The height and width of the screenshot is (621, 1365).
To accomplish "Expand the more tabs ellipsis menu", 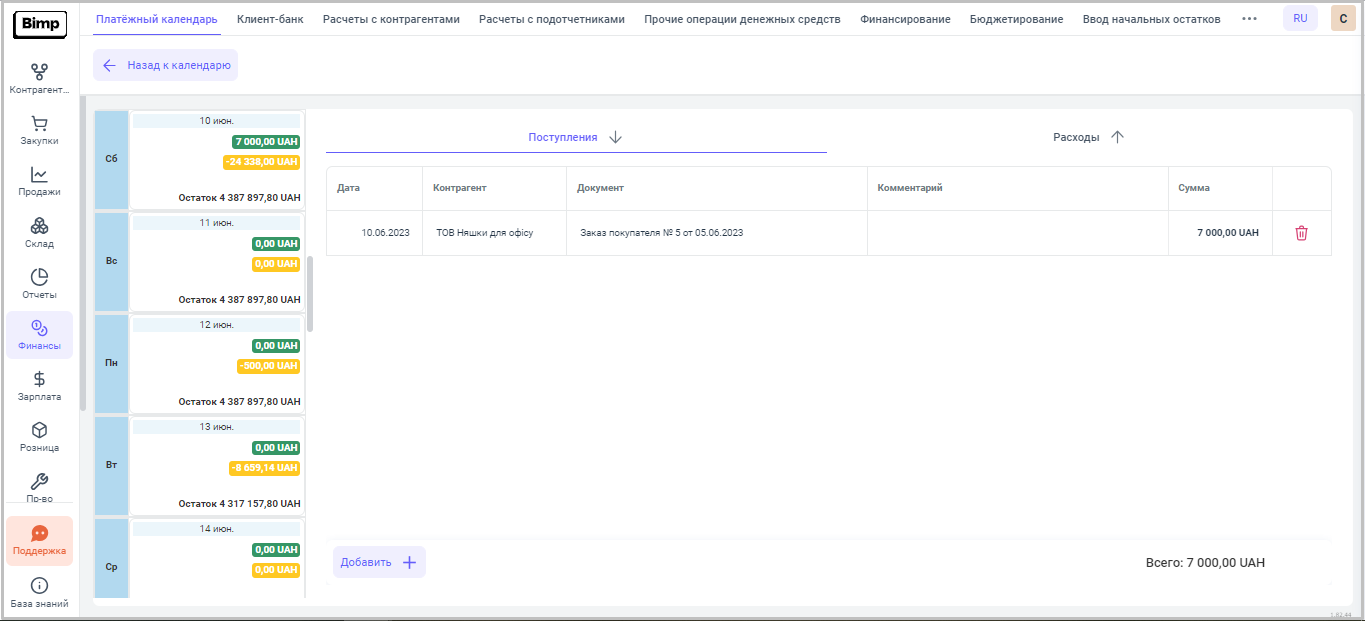I will 1249,19.
